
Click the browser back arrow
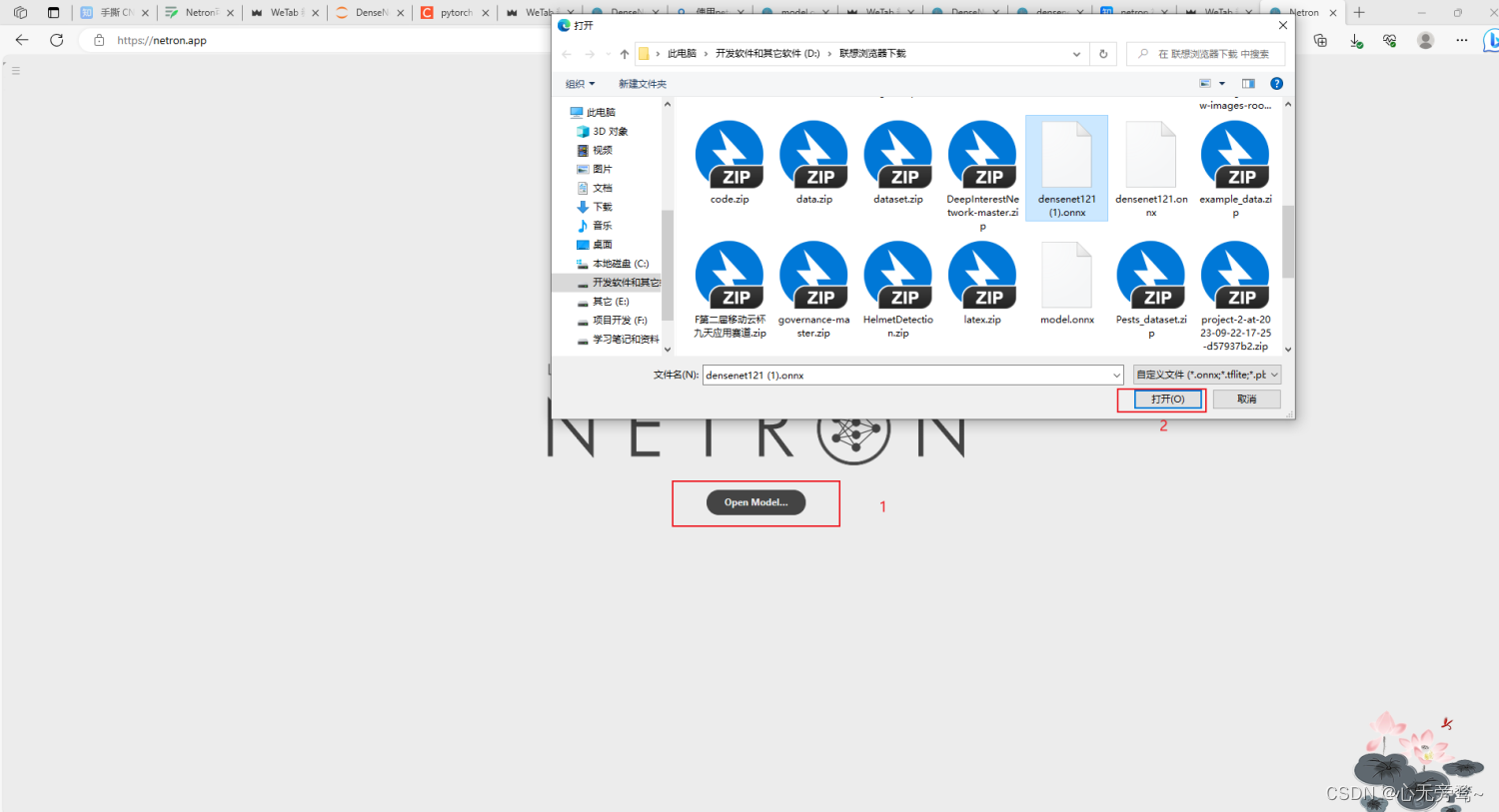pos(22,40)
